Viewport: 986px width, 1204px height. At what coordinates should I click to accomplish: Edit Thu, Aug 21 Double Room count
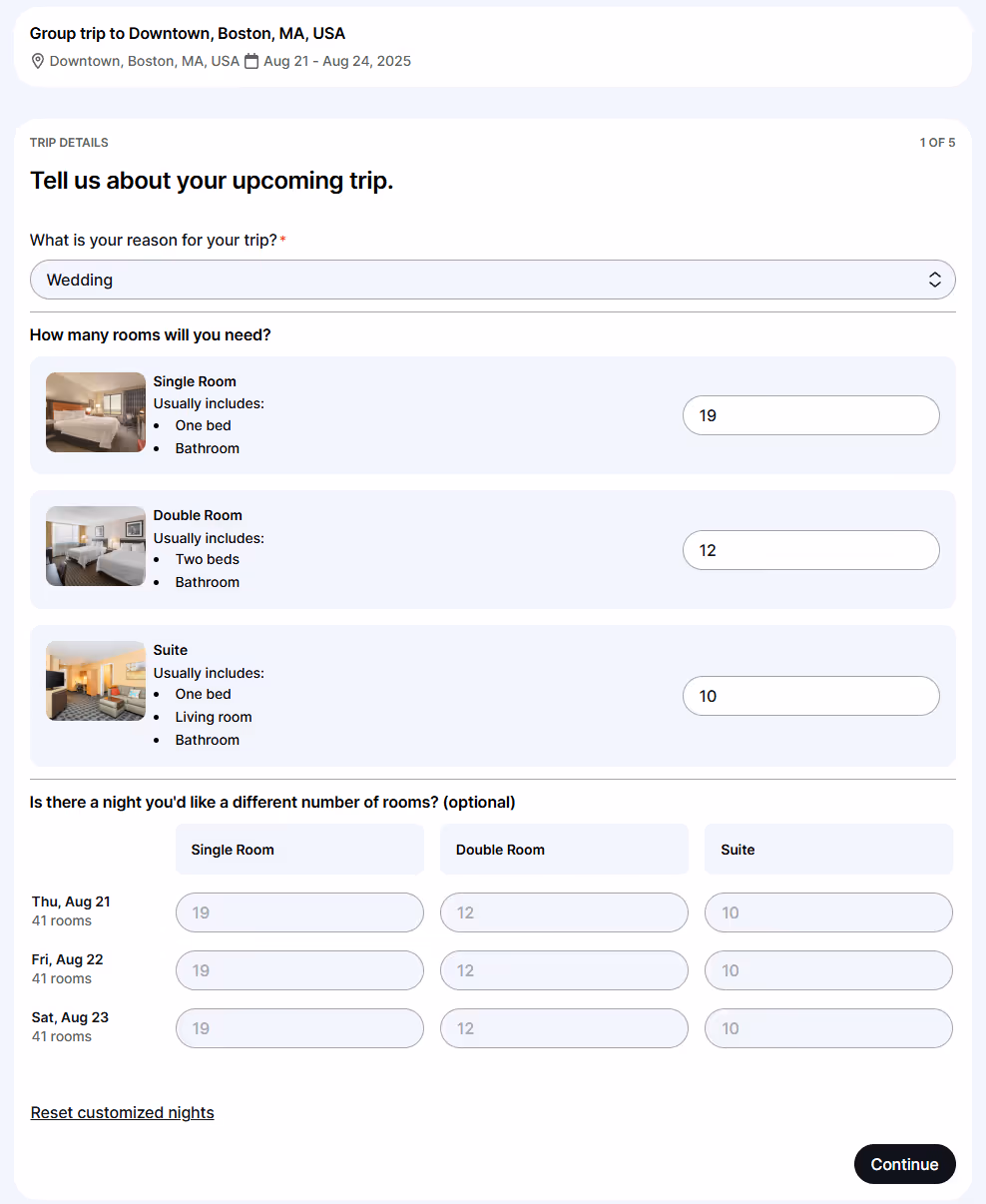point(564,912)
